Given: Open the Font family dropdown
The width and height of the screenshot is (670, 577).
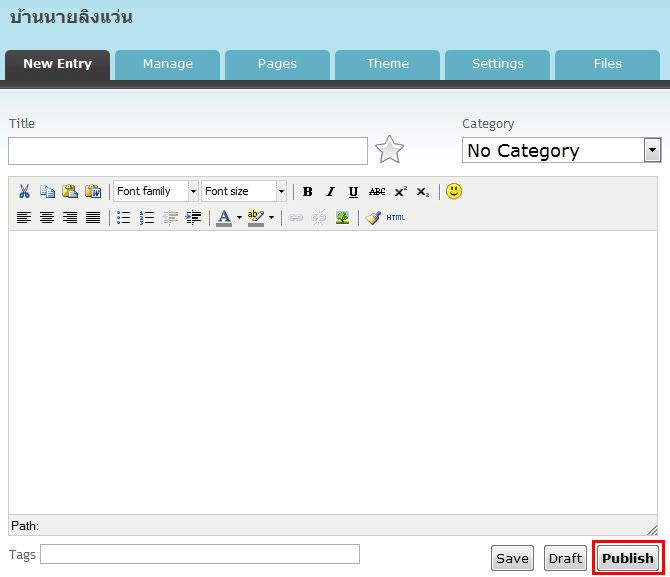Looking at the screenshot, I should point(156,191).
